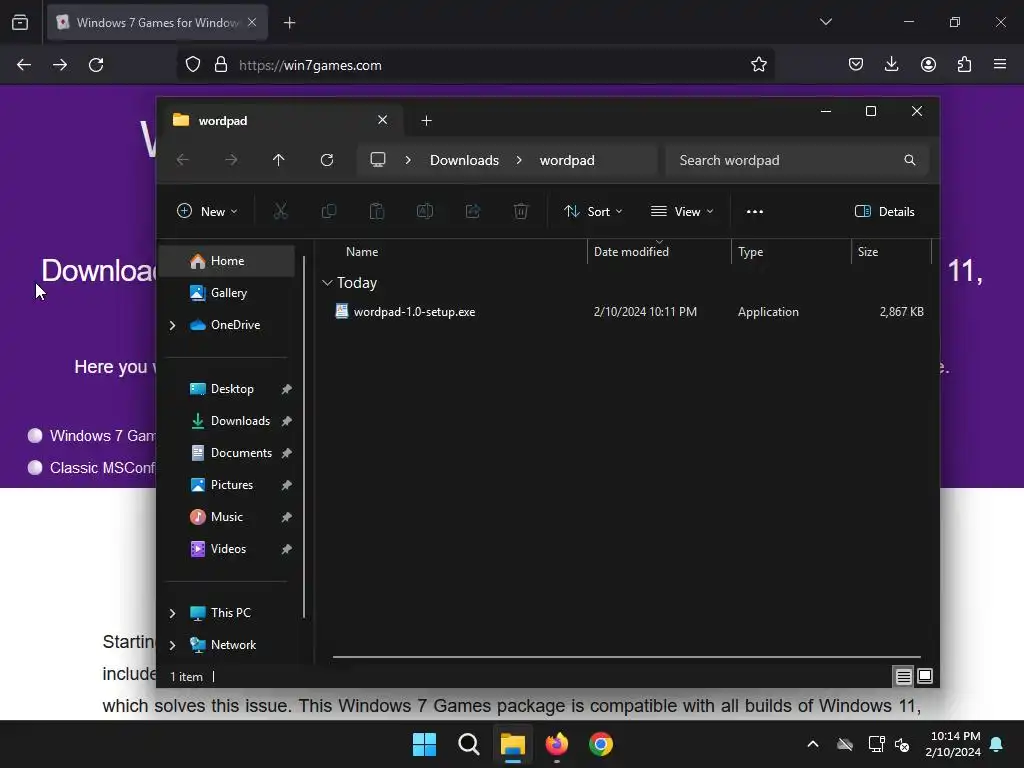Add a new tab in File Explorer
This screenshot has width=1024, height=768.
click(x=426, y=120)
